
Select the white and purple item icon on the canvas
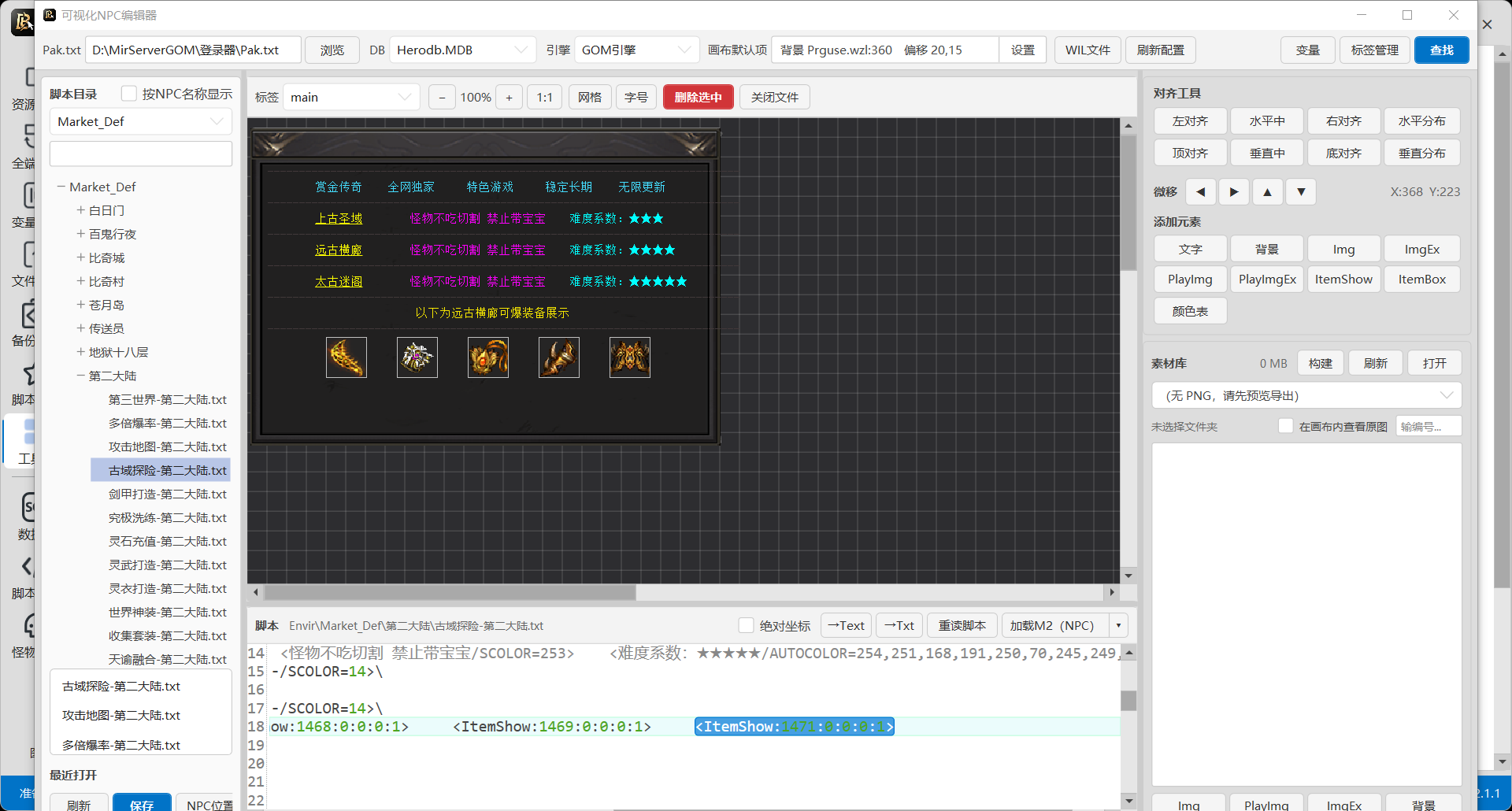417,357
